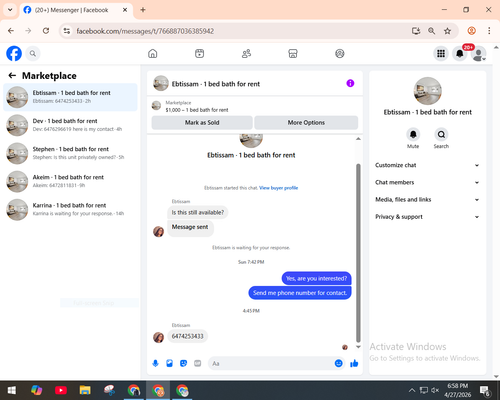The width and height of the screenshot is (500, 400).
Task: Open File Explorer from the taskbar
Action: (85, 390)
